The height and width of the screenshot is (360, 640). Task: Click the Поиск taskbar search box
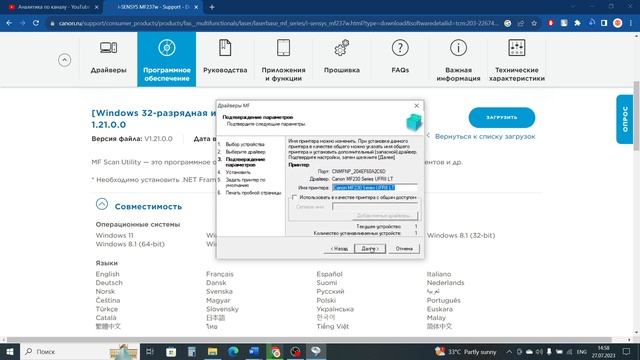pos(80,351)
